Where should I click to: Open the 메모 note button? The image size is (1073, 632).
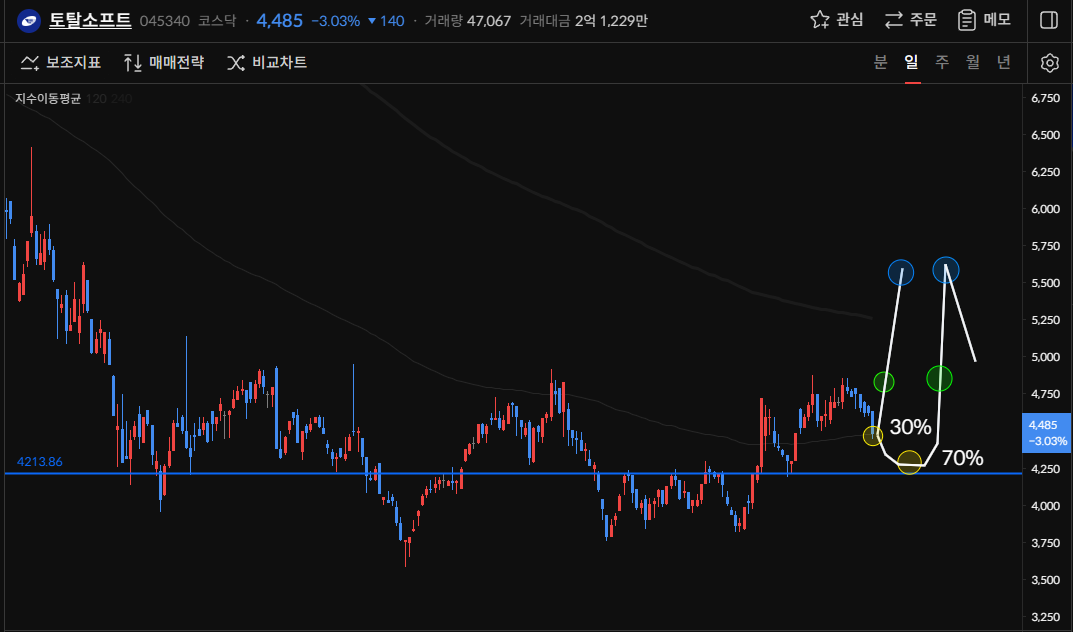pyautogui.click(x=984, y=20)
